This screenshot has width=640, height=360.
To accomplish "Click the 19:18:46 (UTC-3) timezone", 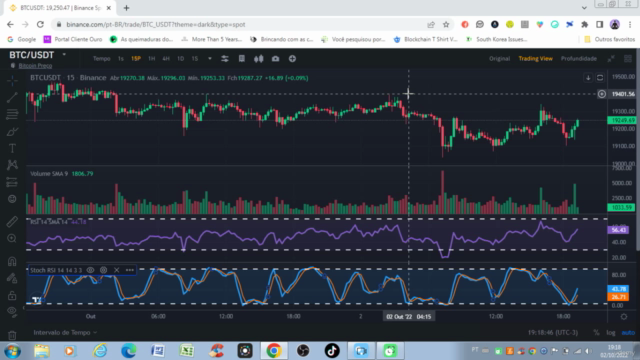I will (x=553, y=333).
